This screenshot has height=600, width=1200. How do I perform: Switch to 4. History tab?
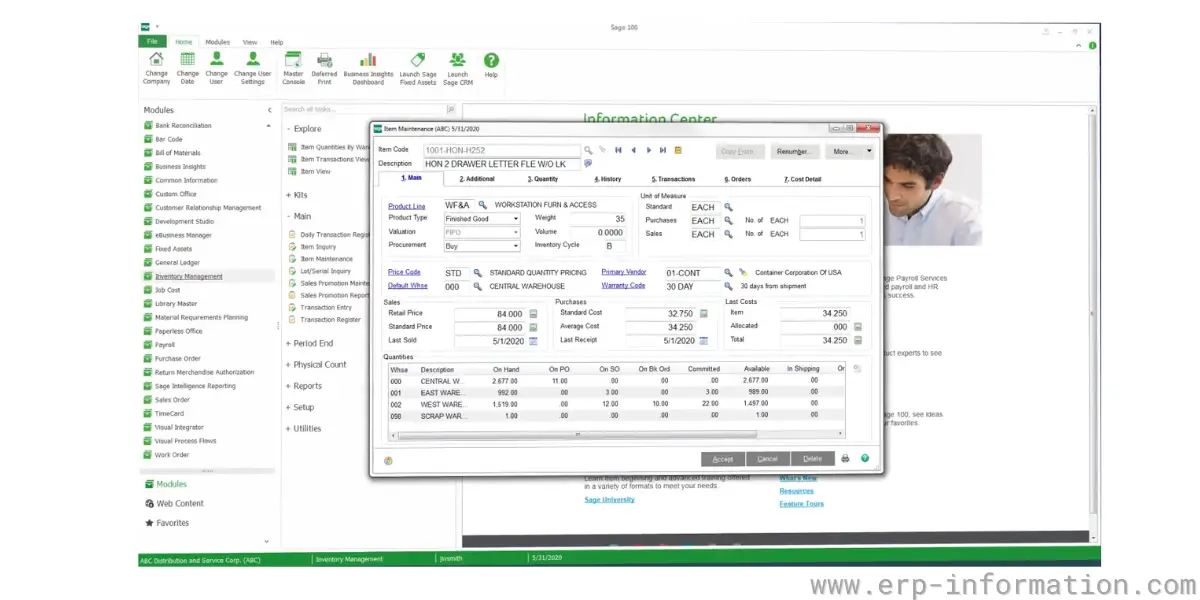(x=608, y=179)
